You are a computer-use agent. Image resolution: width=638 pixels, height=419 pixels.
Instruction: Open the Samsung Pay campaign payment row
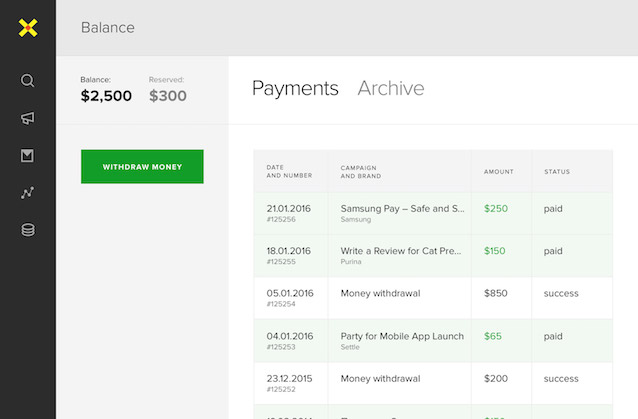tap(402, 208)
